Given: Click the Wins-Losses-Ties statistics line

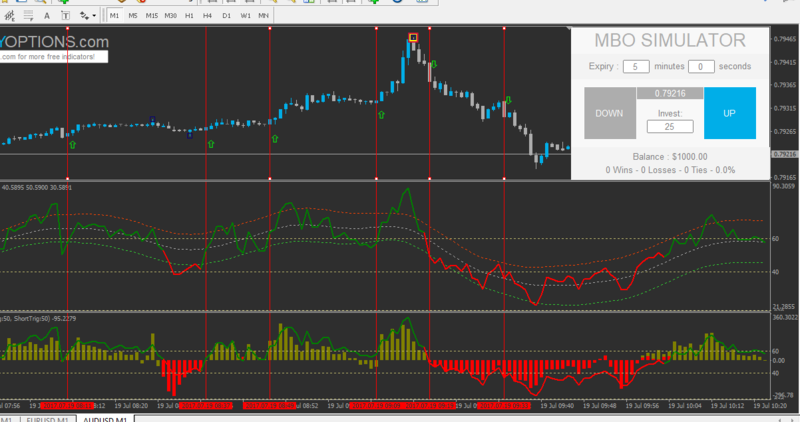Looking at the screenshot, I should click(x=670, y=170).
